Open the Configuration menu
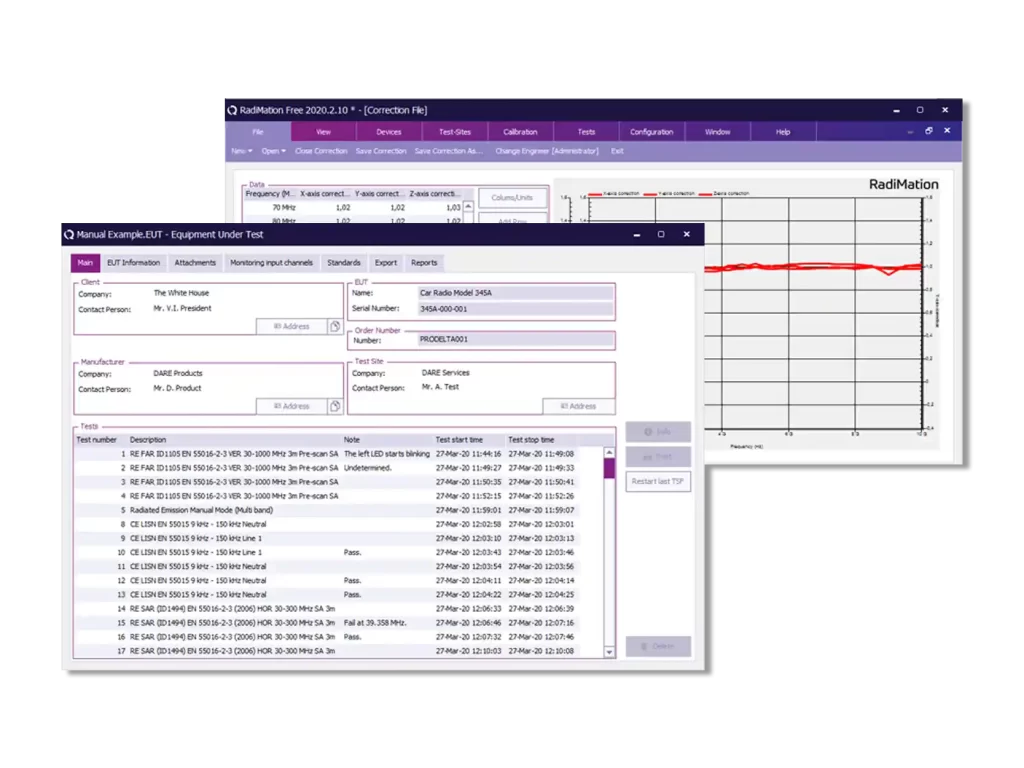 (651, 131)
